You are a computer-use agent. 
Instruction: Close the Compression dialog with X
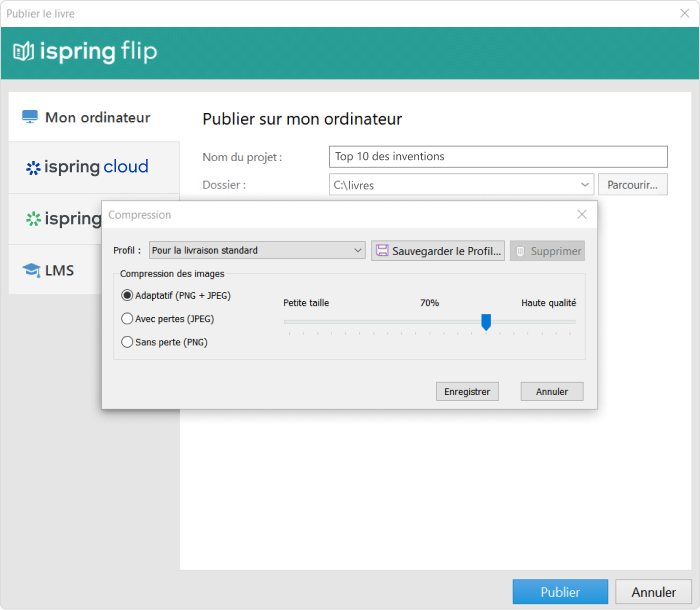[x=582, y=214]
